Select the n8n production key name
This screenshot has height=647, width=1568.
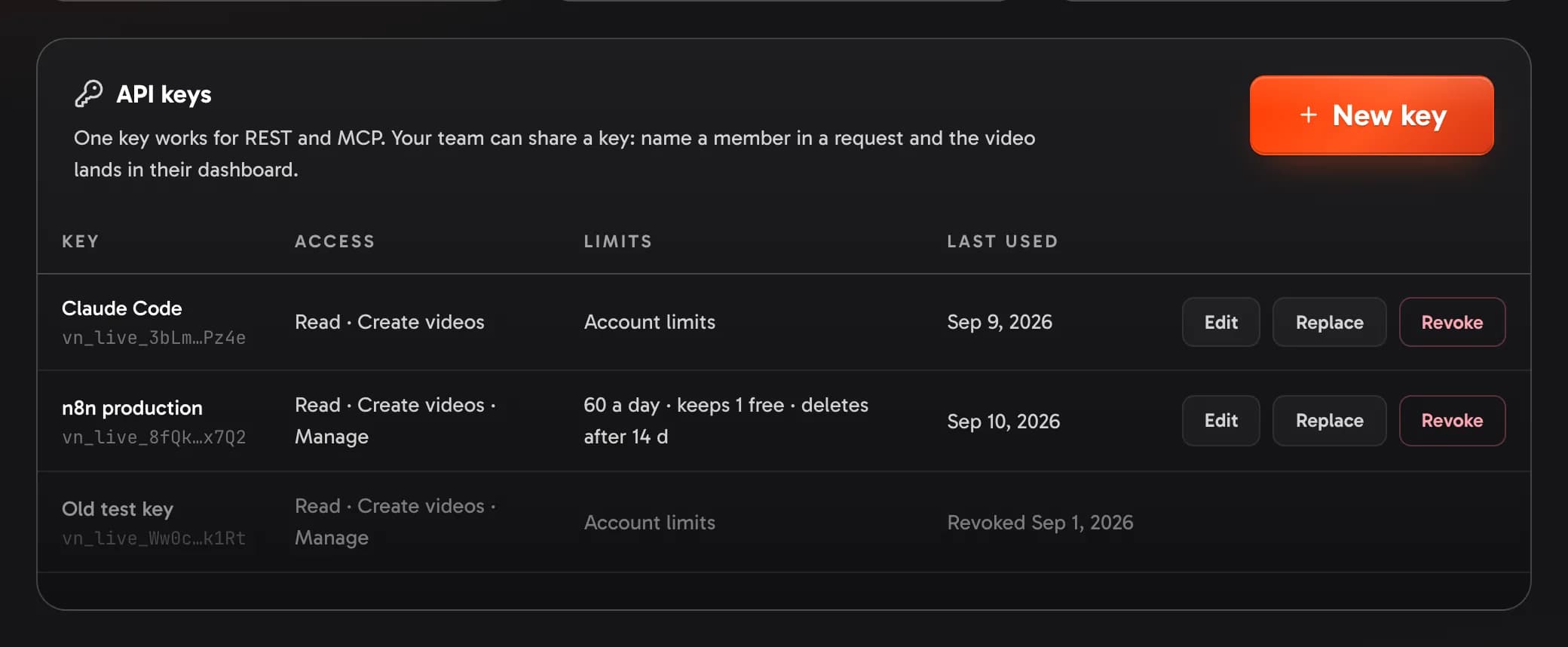click(132, 408)
